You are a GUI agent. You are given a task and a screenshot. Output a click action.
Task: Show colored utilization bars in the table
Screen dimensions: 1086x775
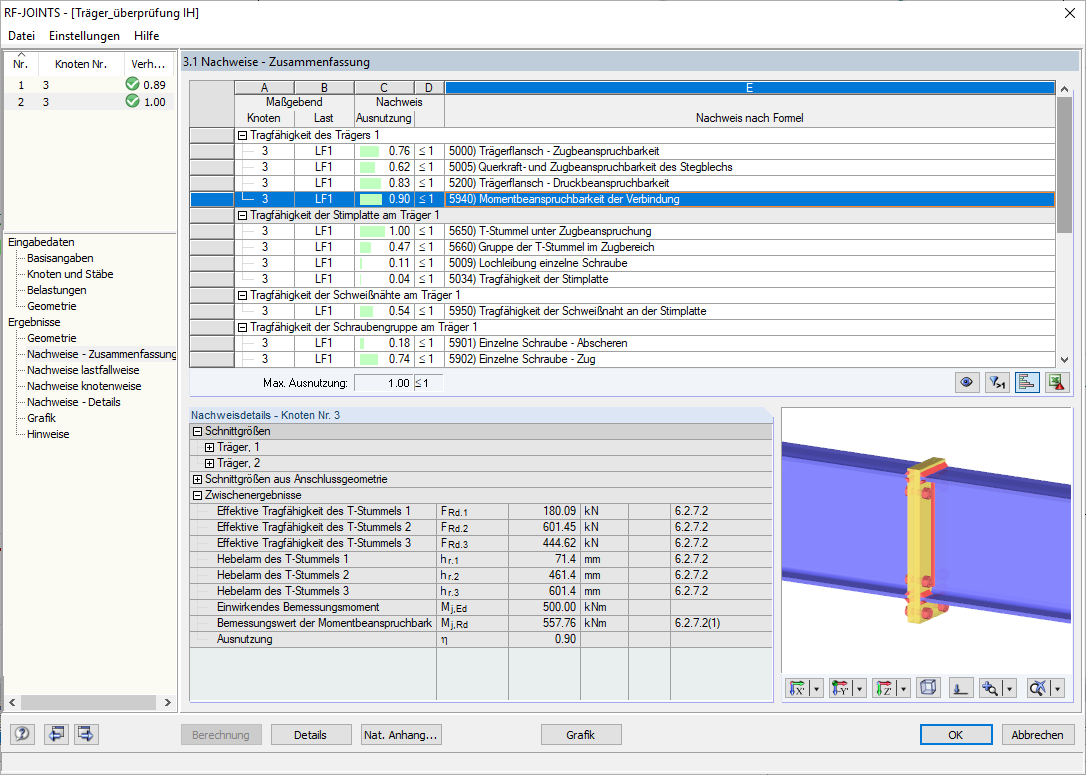pyautogui.click(x=1027, y=382)
